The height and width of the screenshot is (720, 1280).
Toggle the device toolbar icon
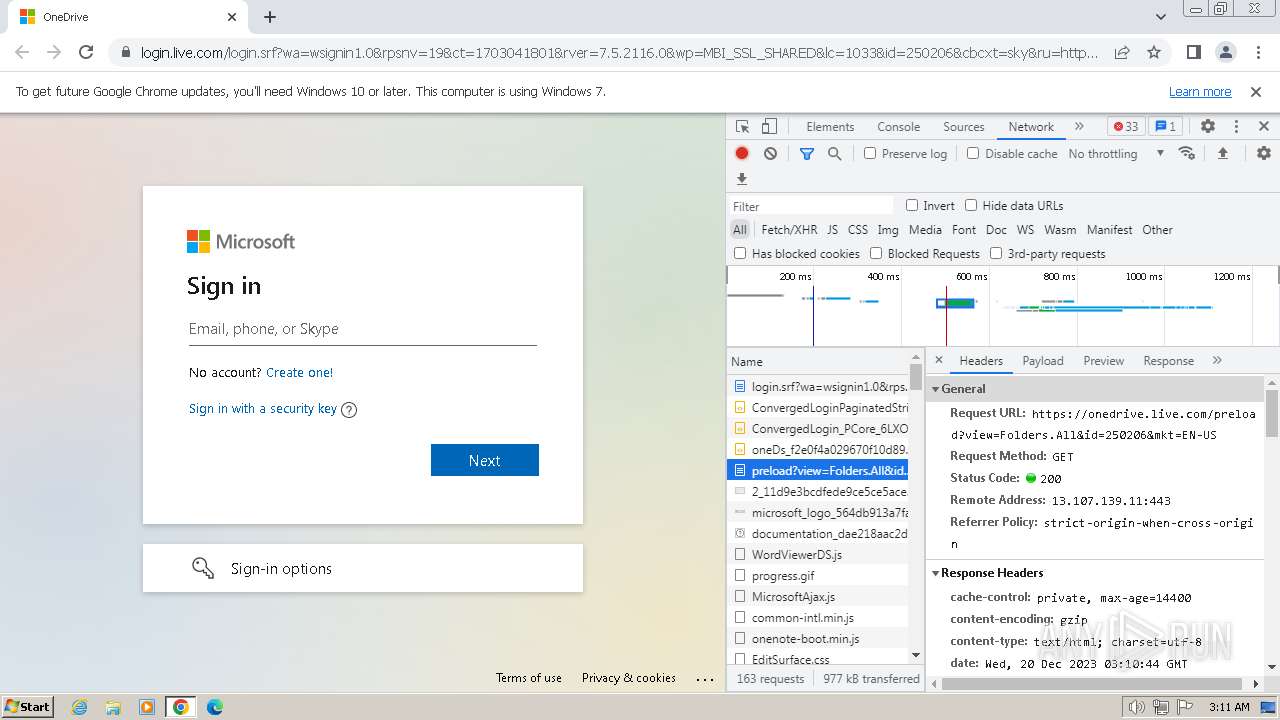point(769,127)
